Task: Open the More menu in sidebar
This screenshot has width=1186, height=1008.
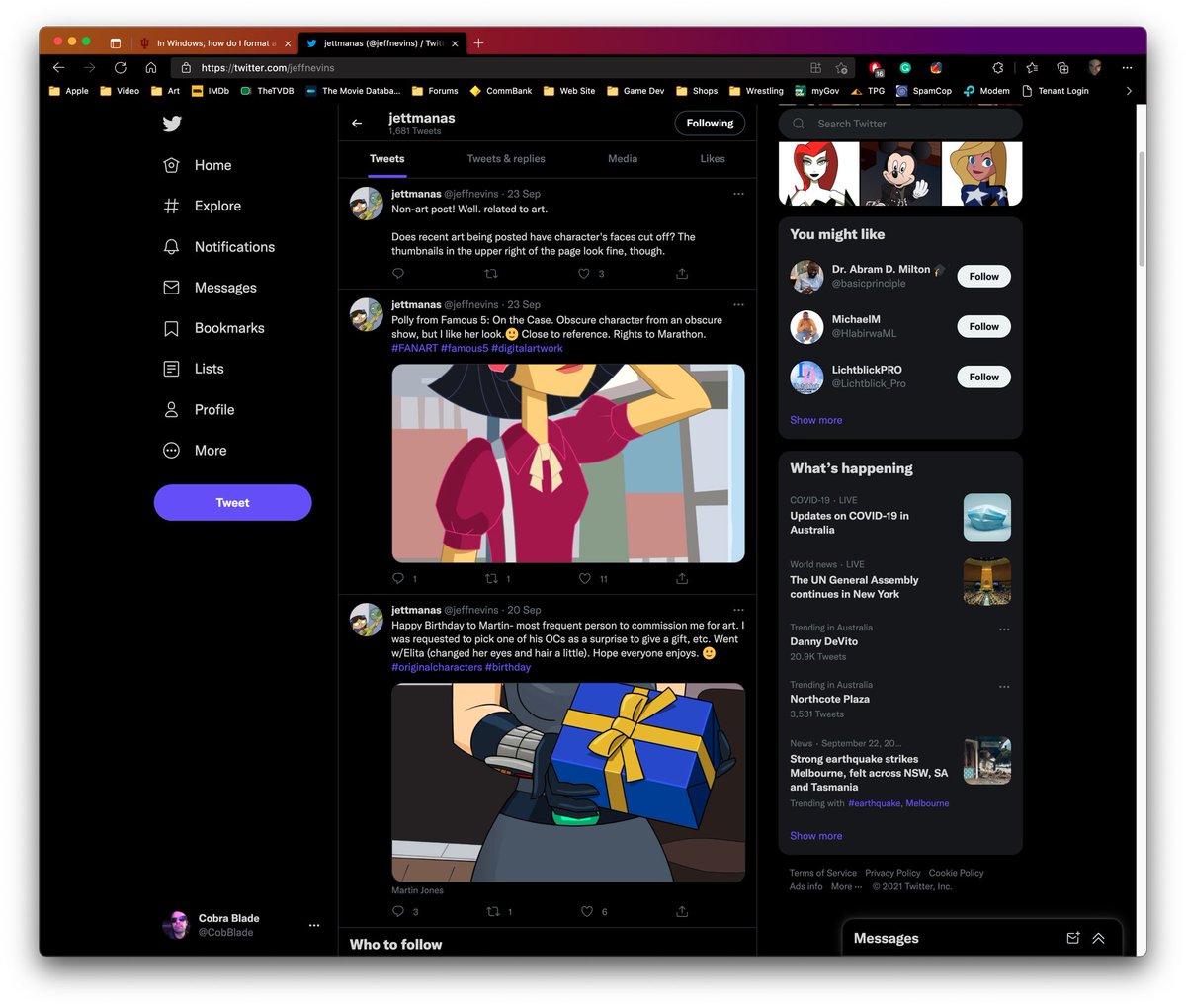Action: 196,450
